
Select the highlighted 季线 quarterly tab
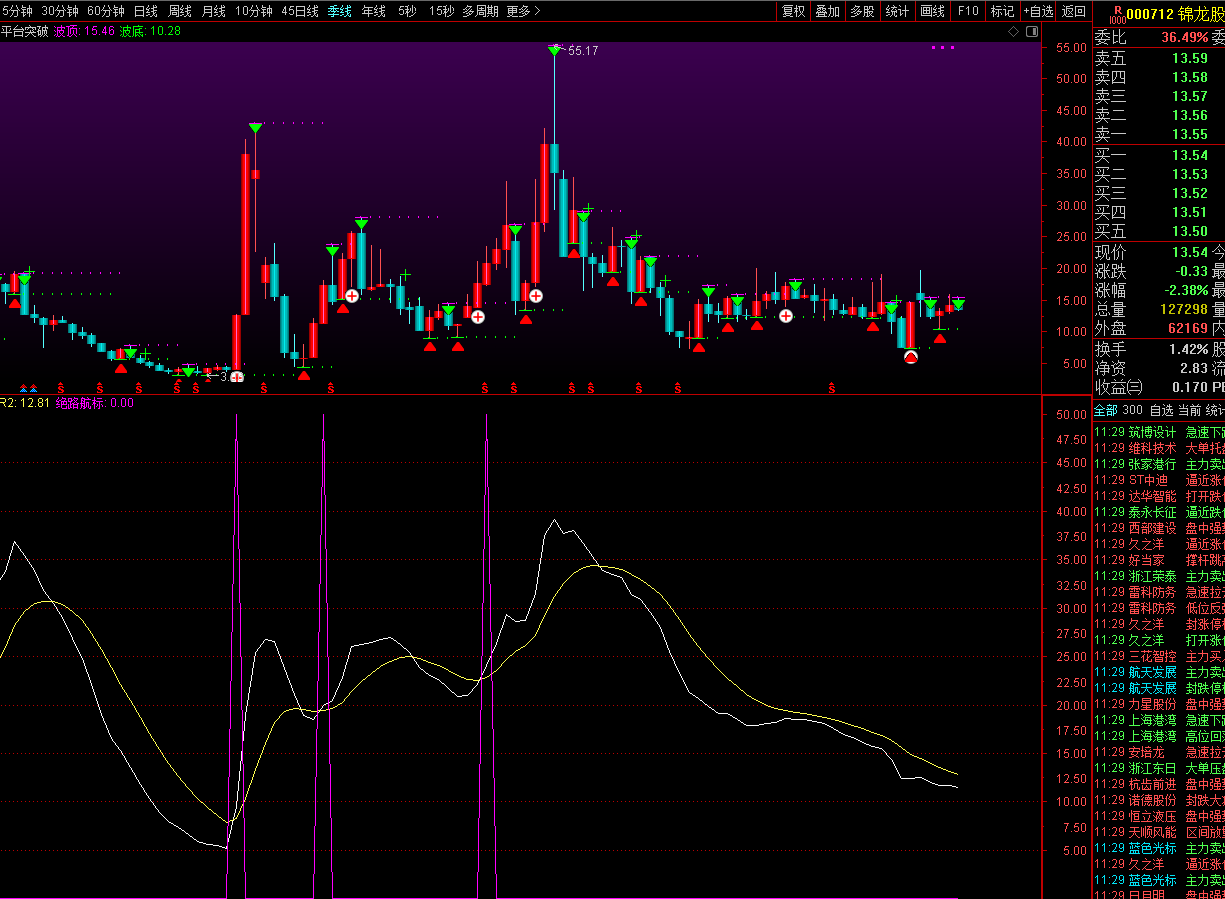340,11
